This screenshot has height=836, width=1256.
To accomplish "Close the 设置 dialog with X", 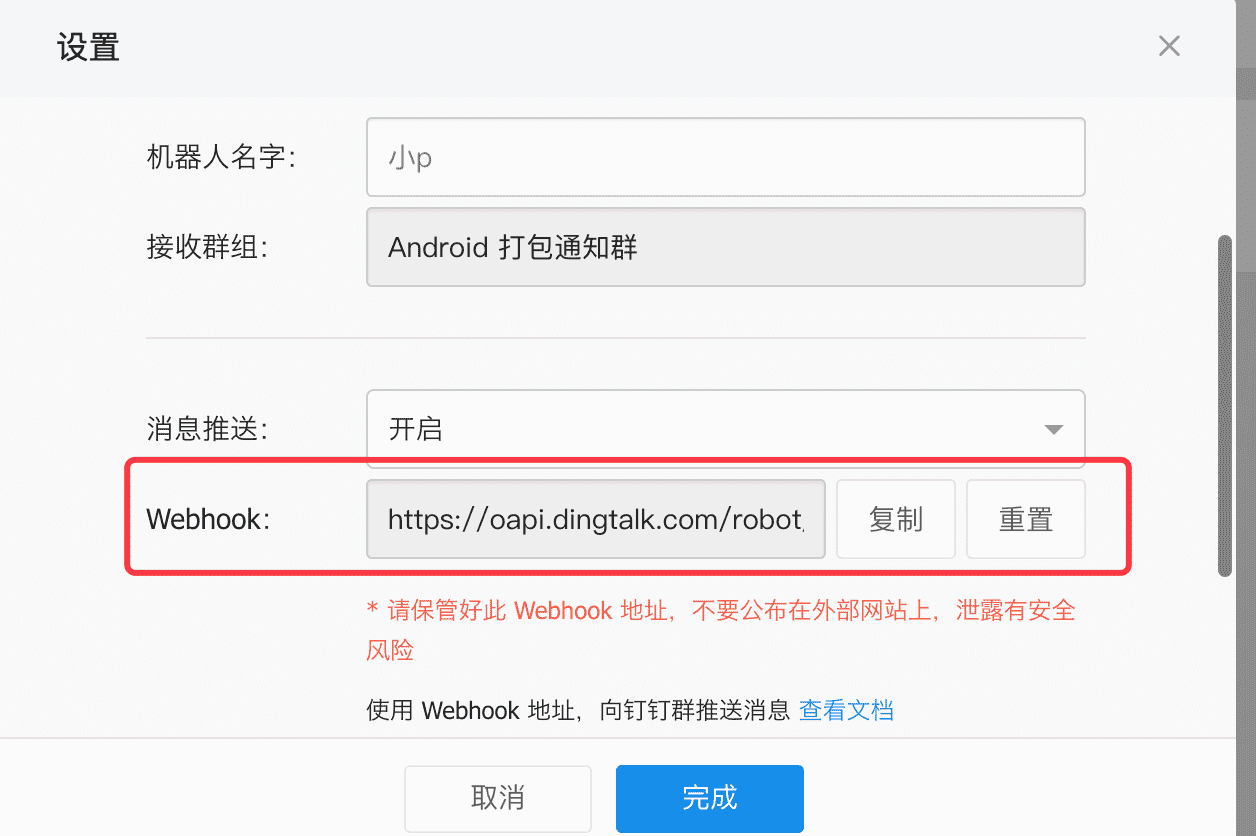I will (x=1169, y=46).
